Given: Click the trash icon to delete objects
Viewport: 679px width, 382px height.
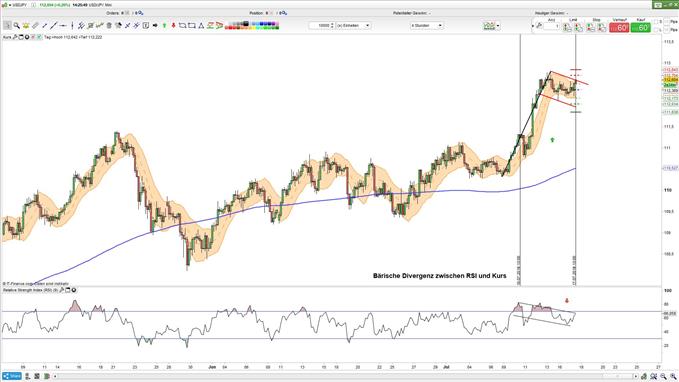Looking at the screenshot, I should pyautogui.click(x=109, y=26).
